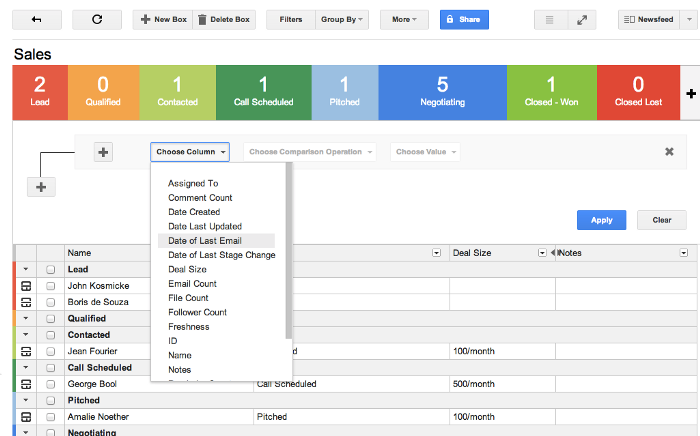The image size is (700, 436).
Task: Choose Deal Size from the column list
Action: tap(187, 269)
